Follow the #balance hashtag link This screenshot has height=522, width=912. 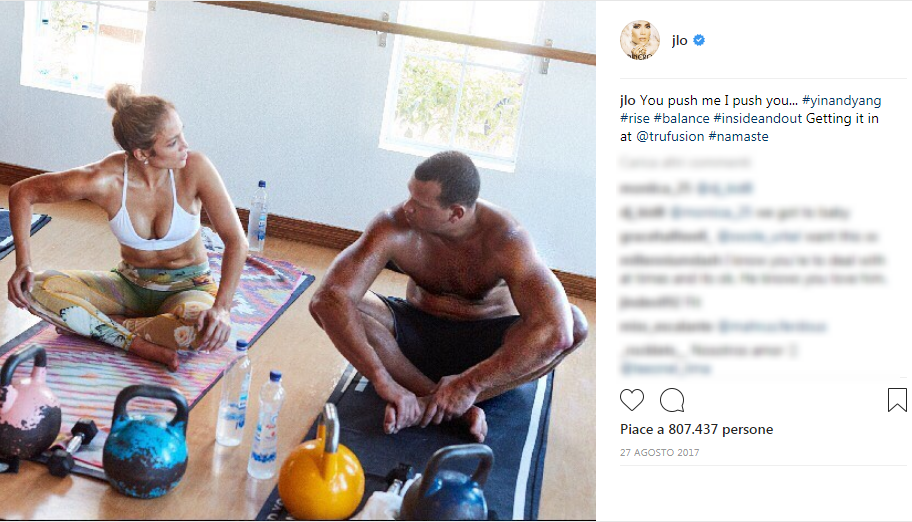click(x=682, y=118)
